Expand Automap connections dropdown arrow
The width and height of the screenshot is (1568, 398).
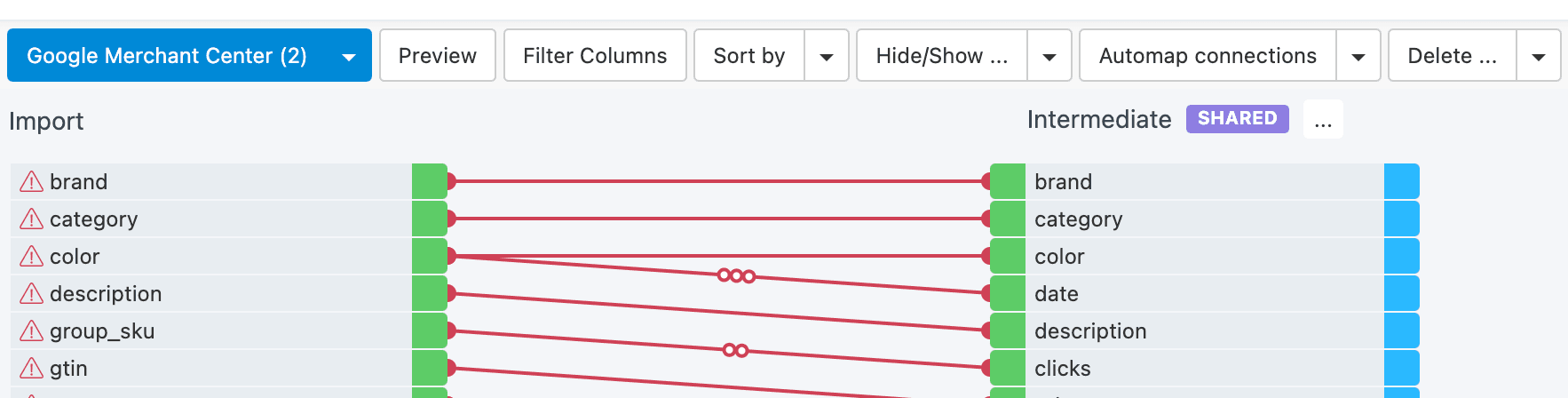click(x=1358, y=56)
